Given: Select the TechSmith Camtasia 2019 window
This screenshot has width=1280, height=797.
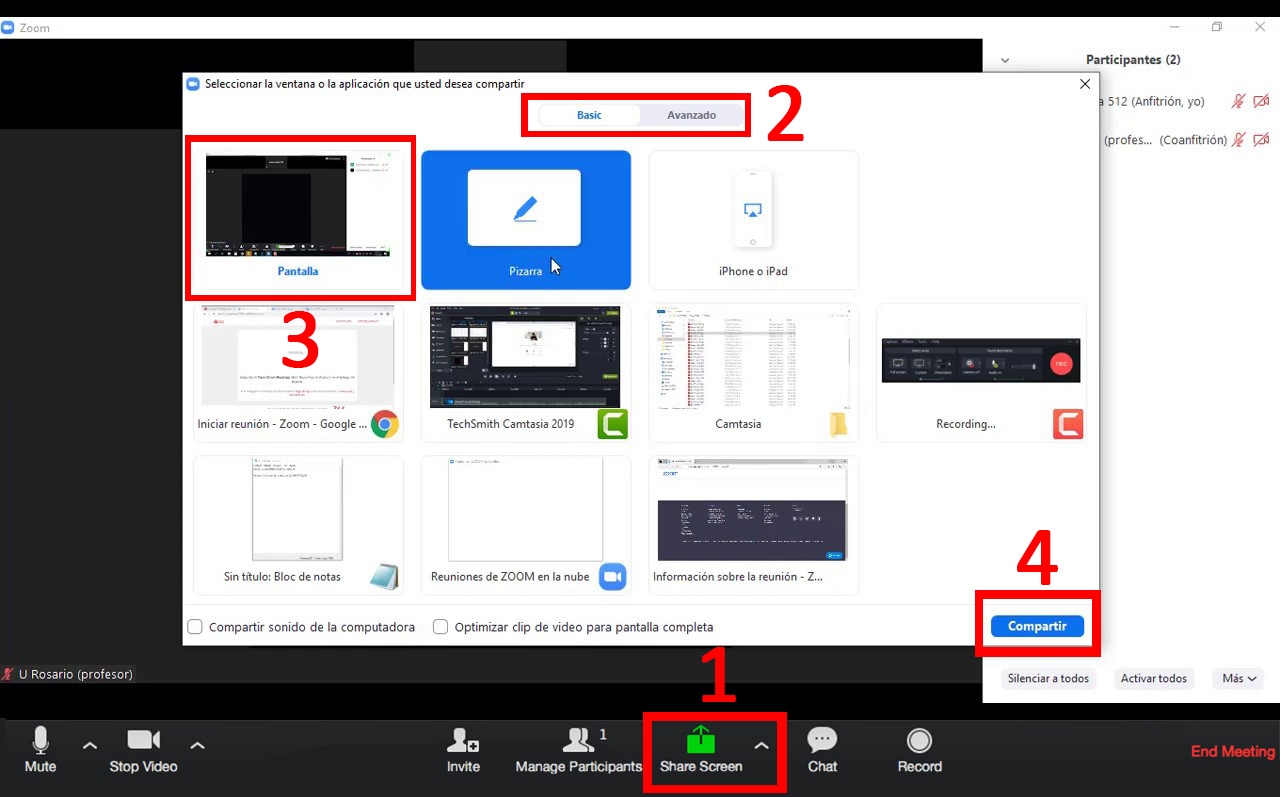Looking at the screenshot, I should tap(526, 373).
